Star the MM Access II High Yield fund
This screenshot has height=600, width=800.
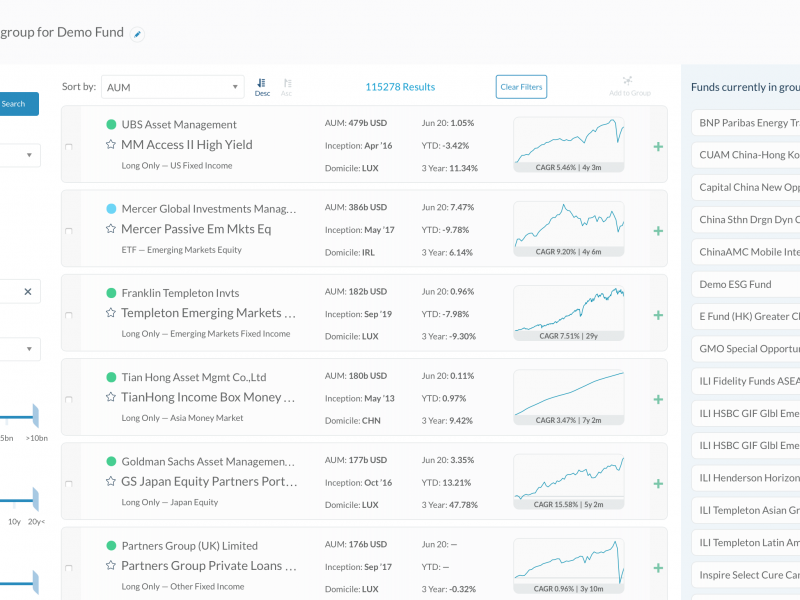(x=110, y=144)
